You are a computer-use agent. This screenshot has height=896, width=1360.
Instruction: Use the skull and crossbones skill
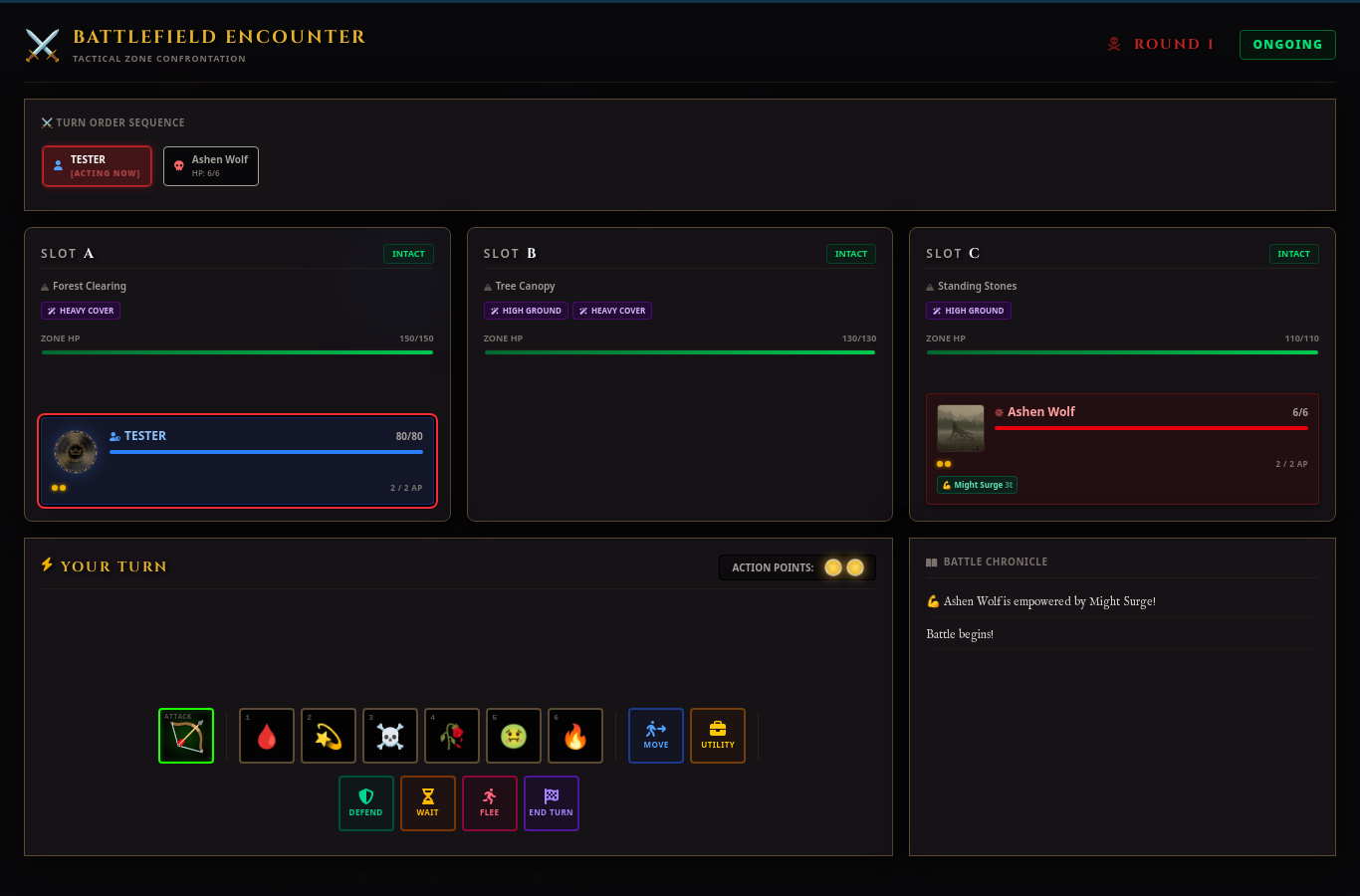pos(390,736)
